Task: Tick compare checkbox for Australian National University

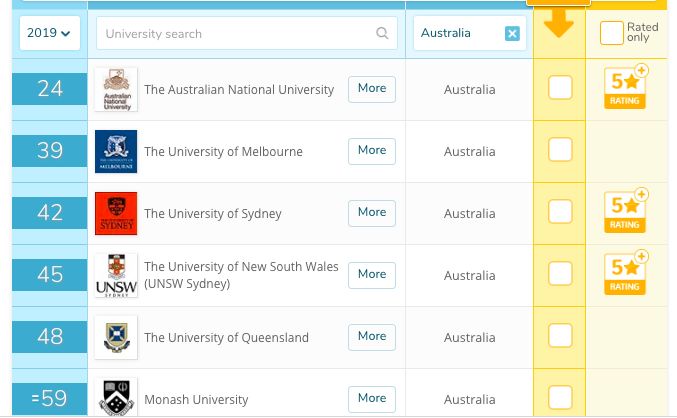Action: coord(560,88)
